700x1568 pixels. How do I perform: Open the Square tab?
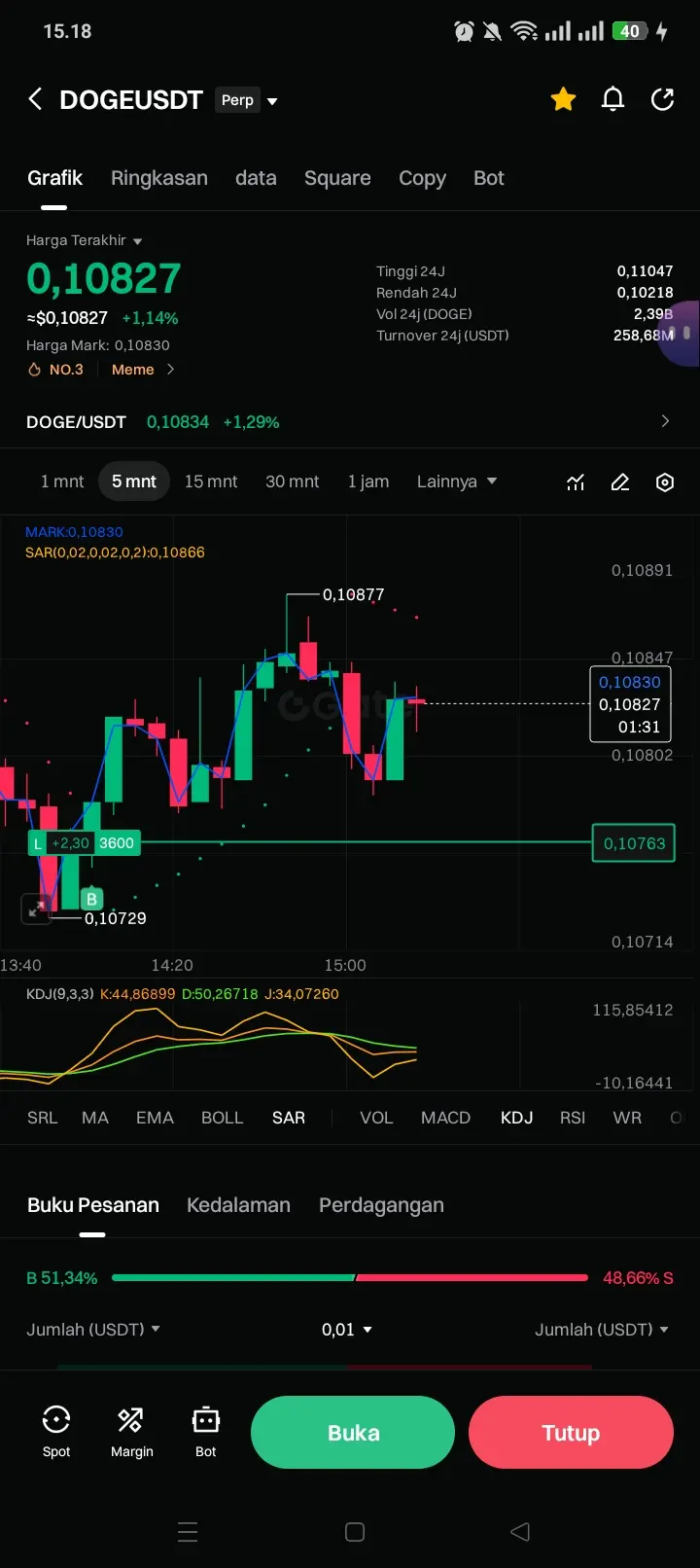[x=337, y=178]
